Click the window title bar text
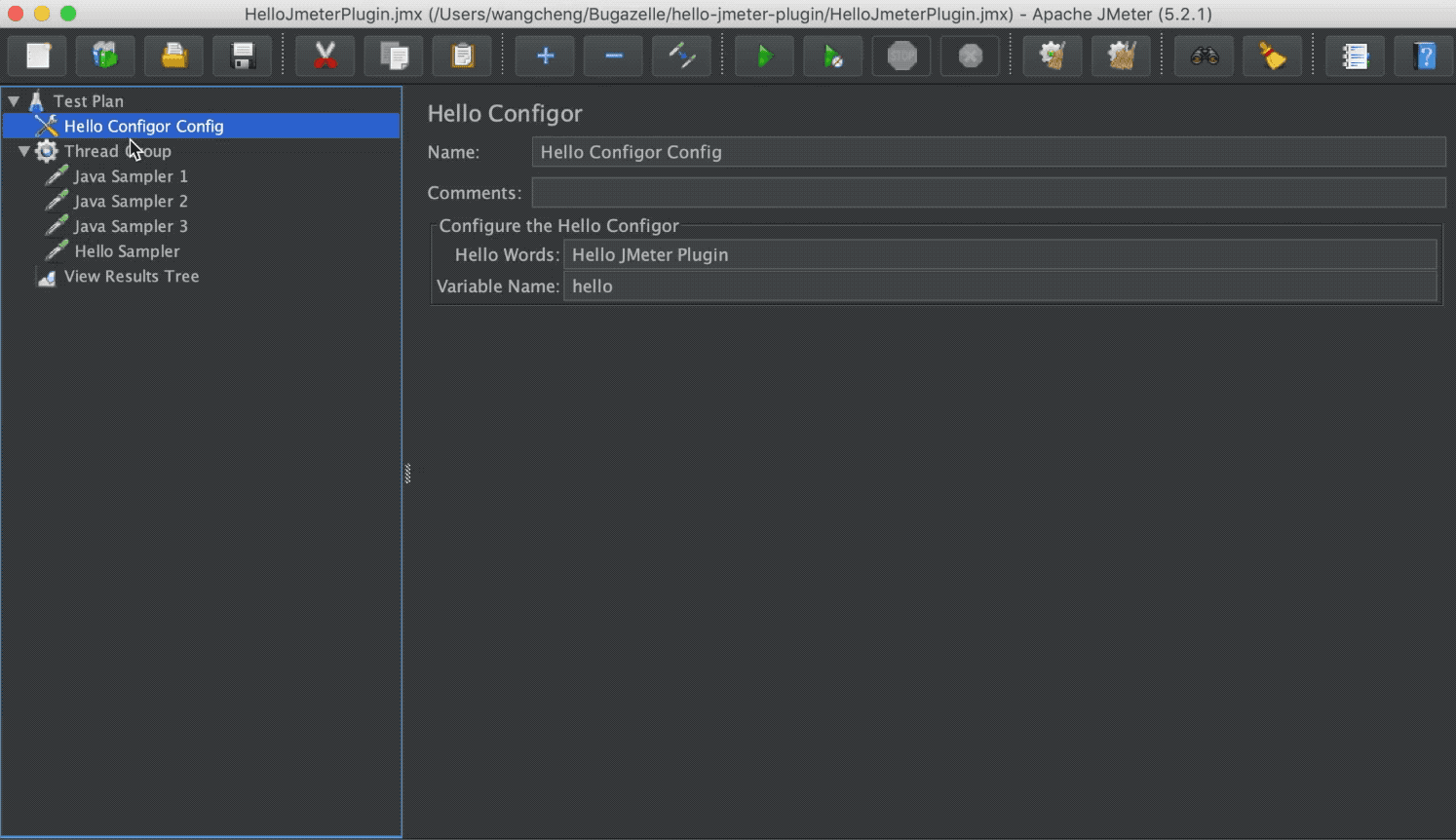This screenshot has height=840, width=1456. click(728, 15)
